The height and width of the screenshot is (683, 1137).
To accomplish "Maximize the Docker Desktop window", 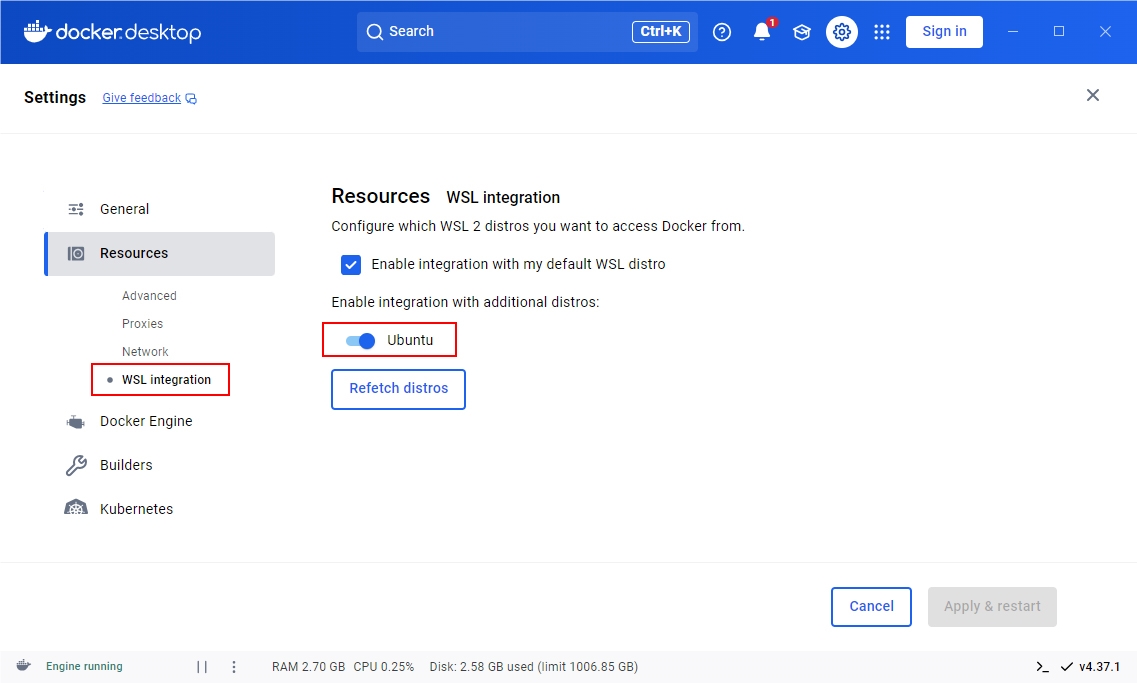I will [1059, 32].
